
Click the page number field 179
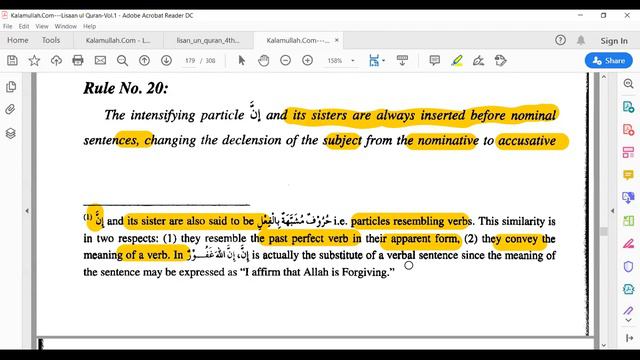click(190, 60)
